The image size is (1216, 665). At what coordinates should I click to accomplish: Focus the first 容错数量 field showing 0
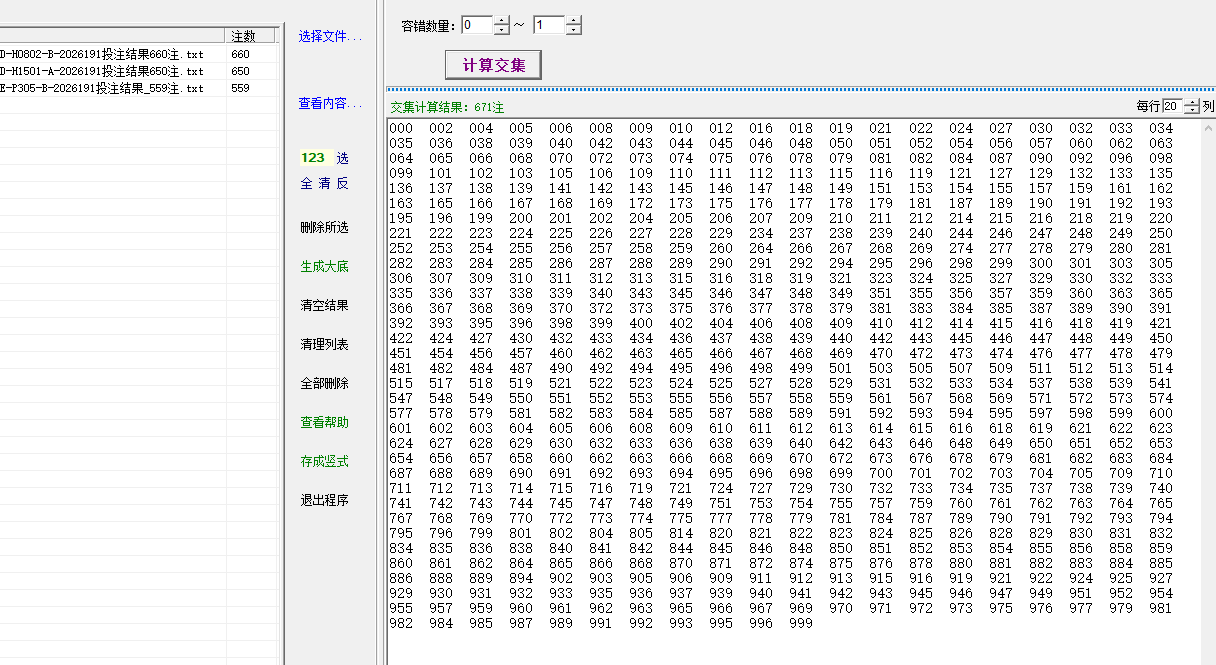pyautogui.click(x=477, y=25)
